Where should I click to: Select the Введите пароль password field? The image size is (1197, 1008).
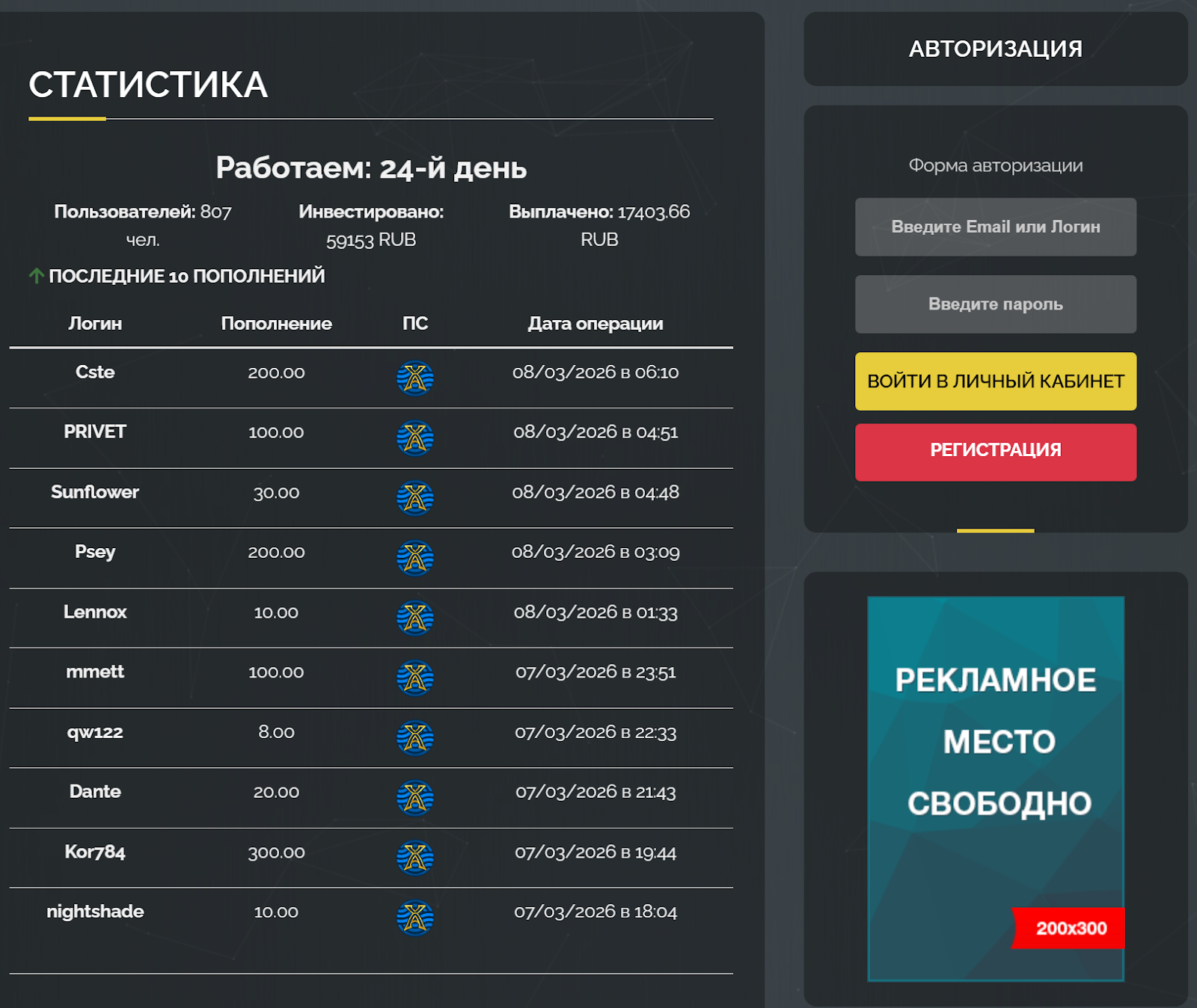click(995, 304)
